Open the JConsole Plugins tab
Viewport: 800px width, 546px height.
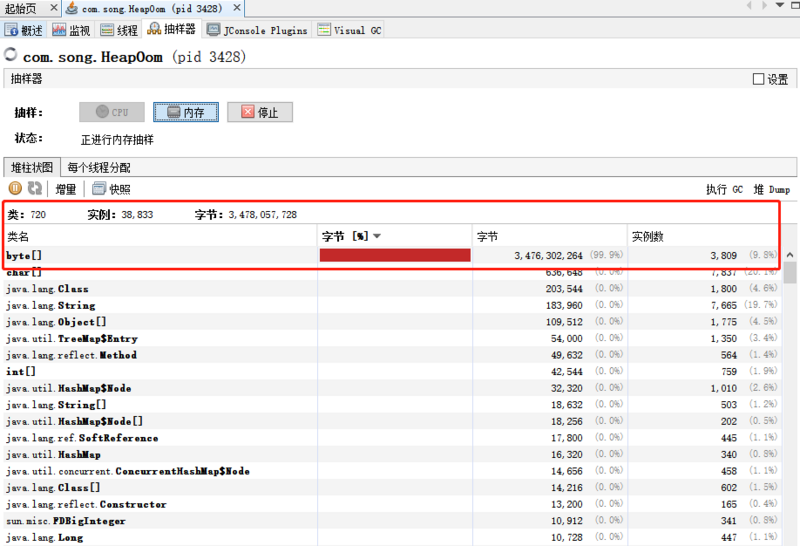click(258, 30)
